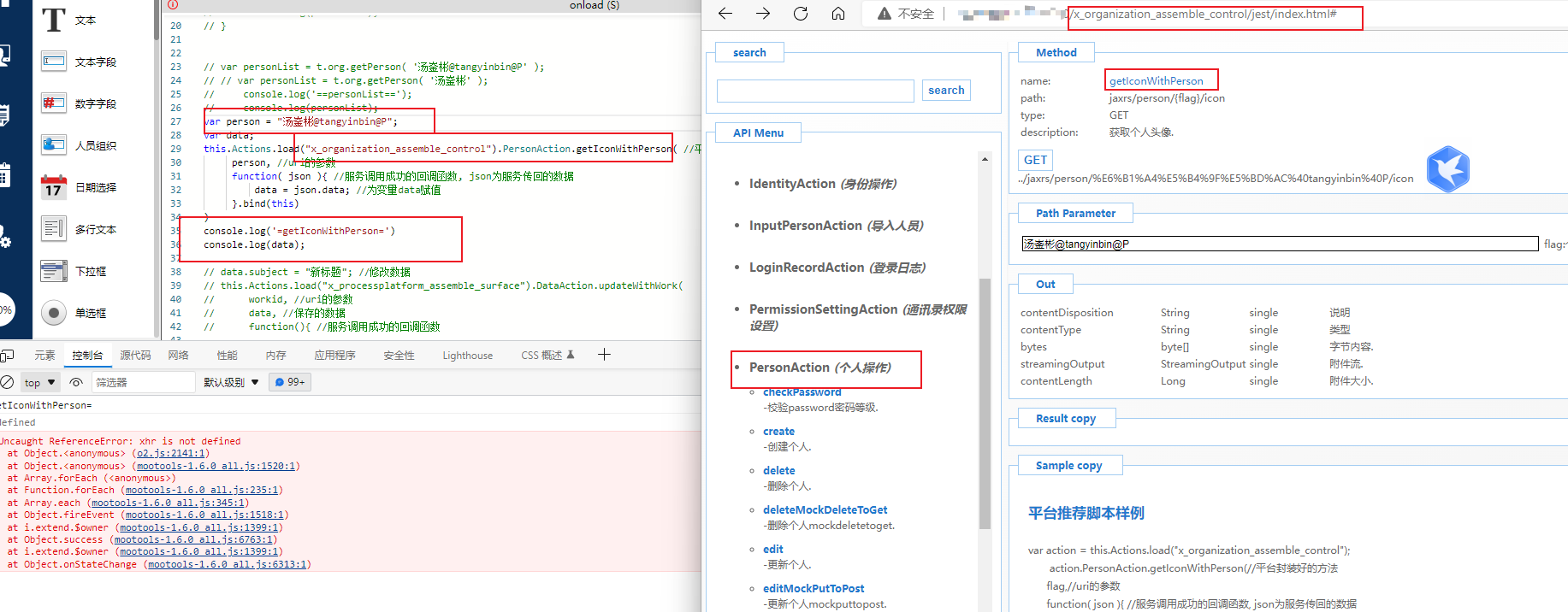The height and width of the screenshot is (612, 1568).
Task: Select the 文本字段 text field component
Action: click(x=54, y=62)
